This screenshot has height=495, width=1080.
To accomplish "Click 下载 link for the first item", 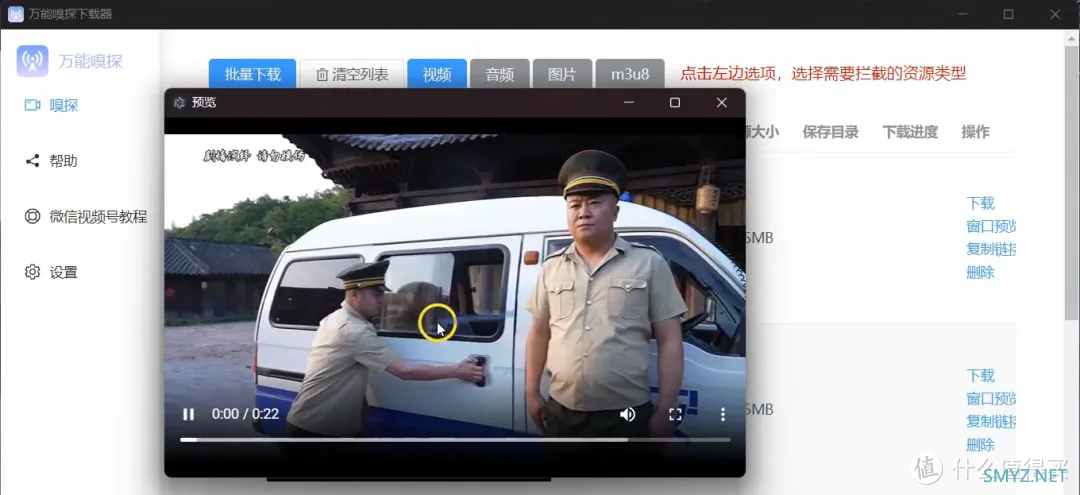I will [980, 203].
